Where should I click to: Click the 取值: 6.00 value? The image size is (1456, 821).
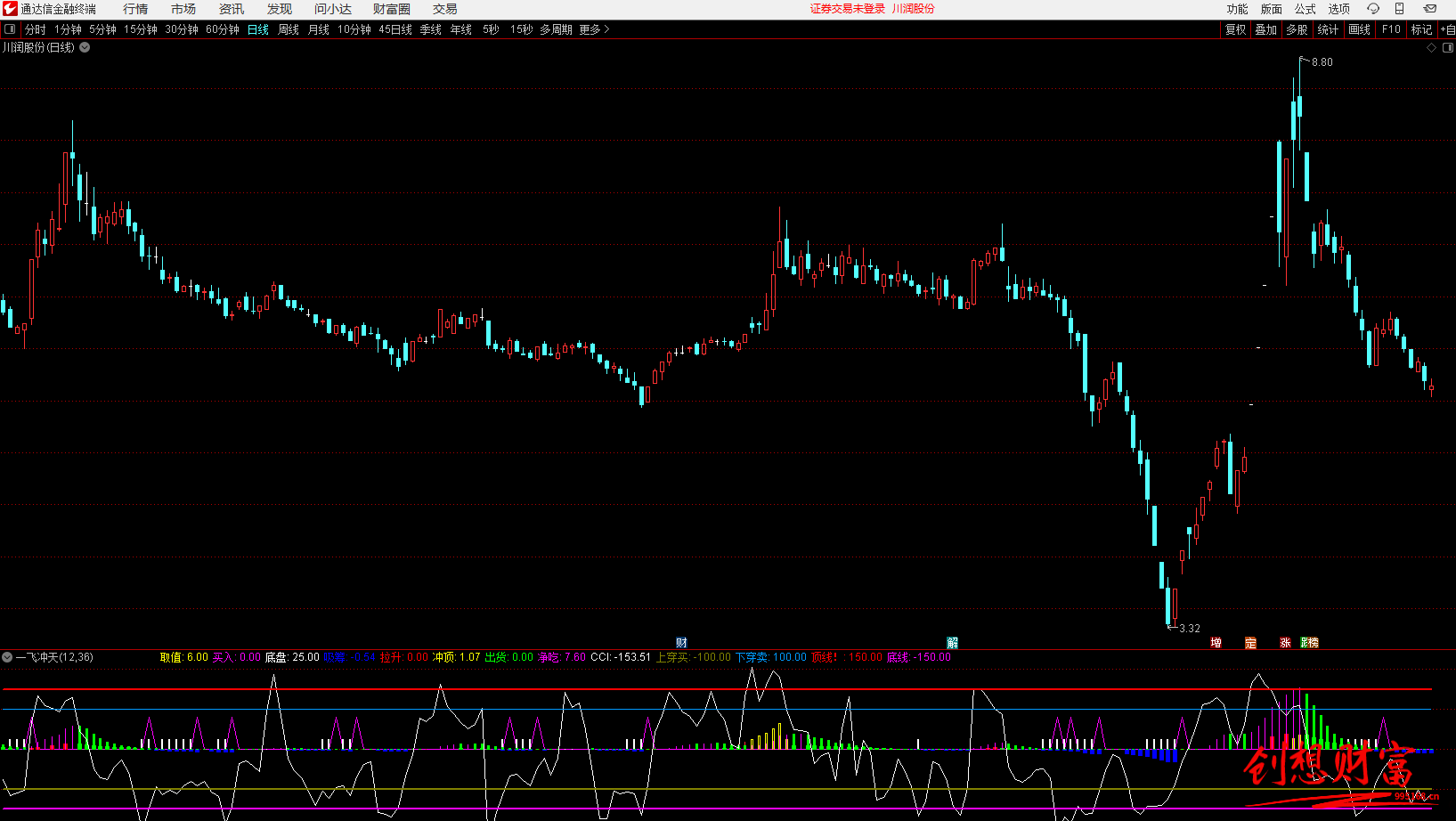click(184, 657)
